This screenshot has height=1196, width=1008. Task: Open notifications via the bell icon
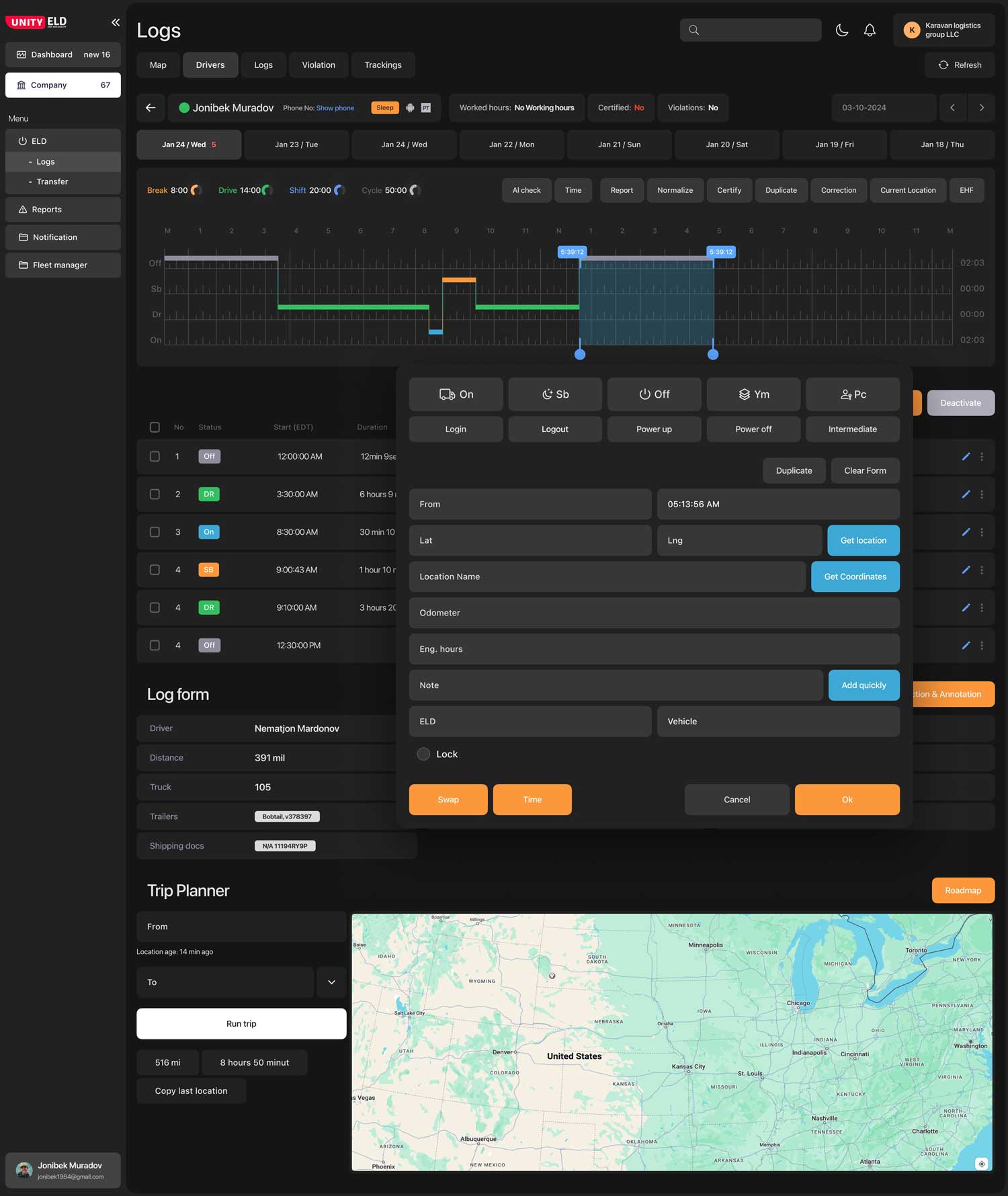tap(870, 30)
